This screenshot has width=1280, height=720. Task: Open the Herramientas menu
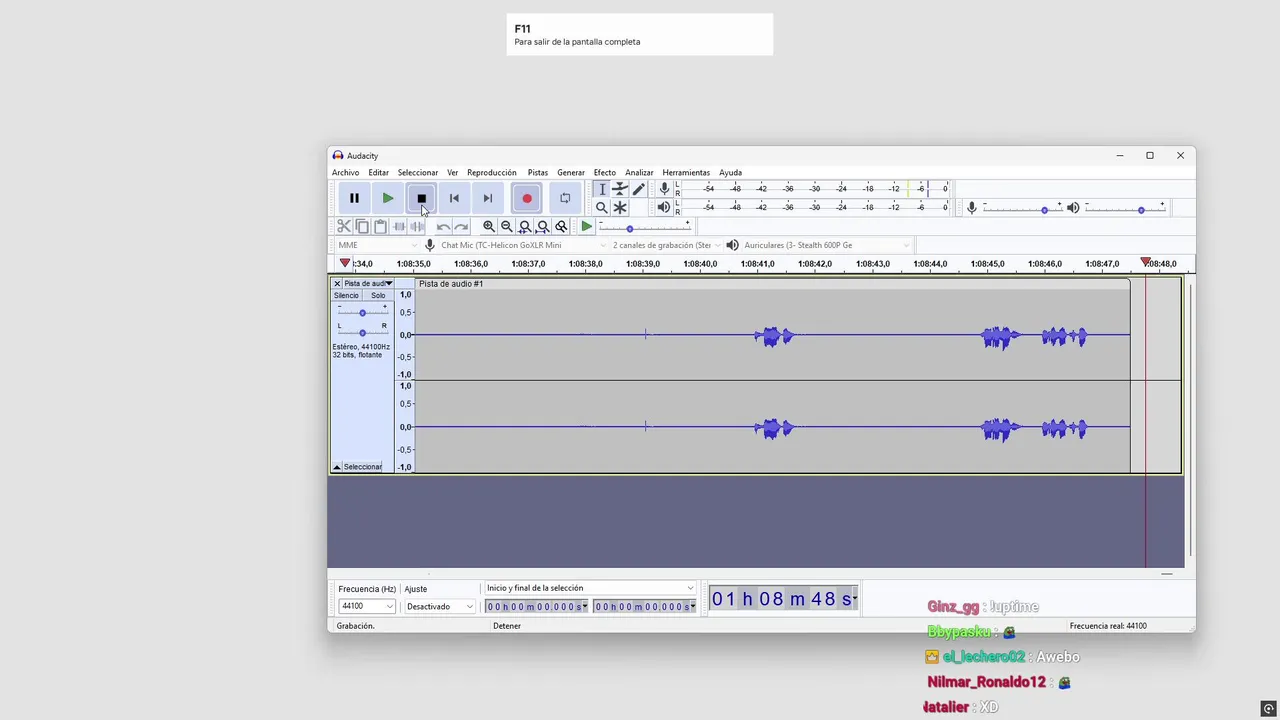686,173
